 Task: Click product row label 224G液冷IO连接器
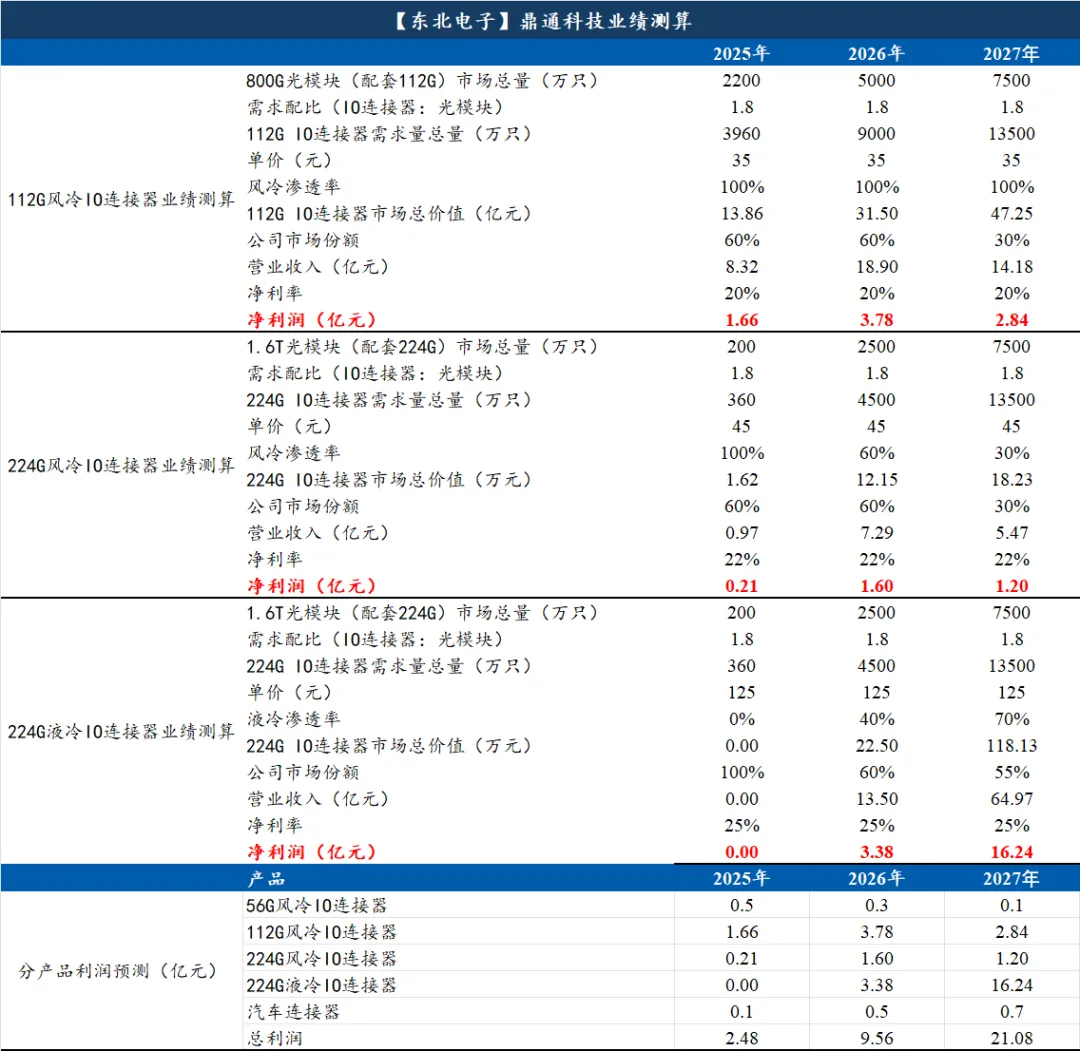coord(322,985)
